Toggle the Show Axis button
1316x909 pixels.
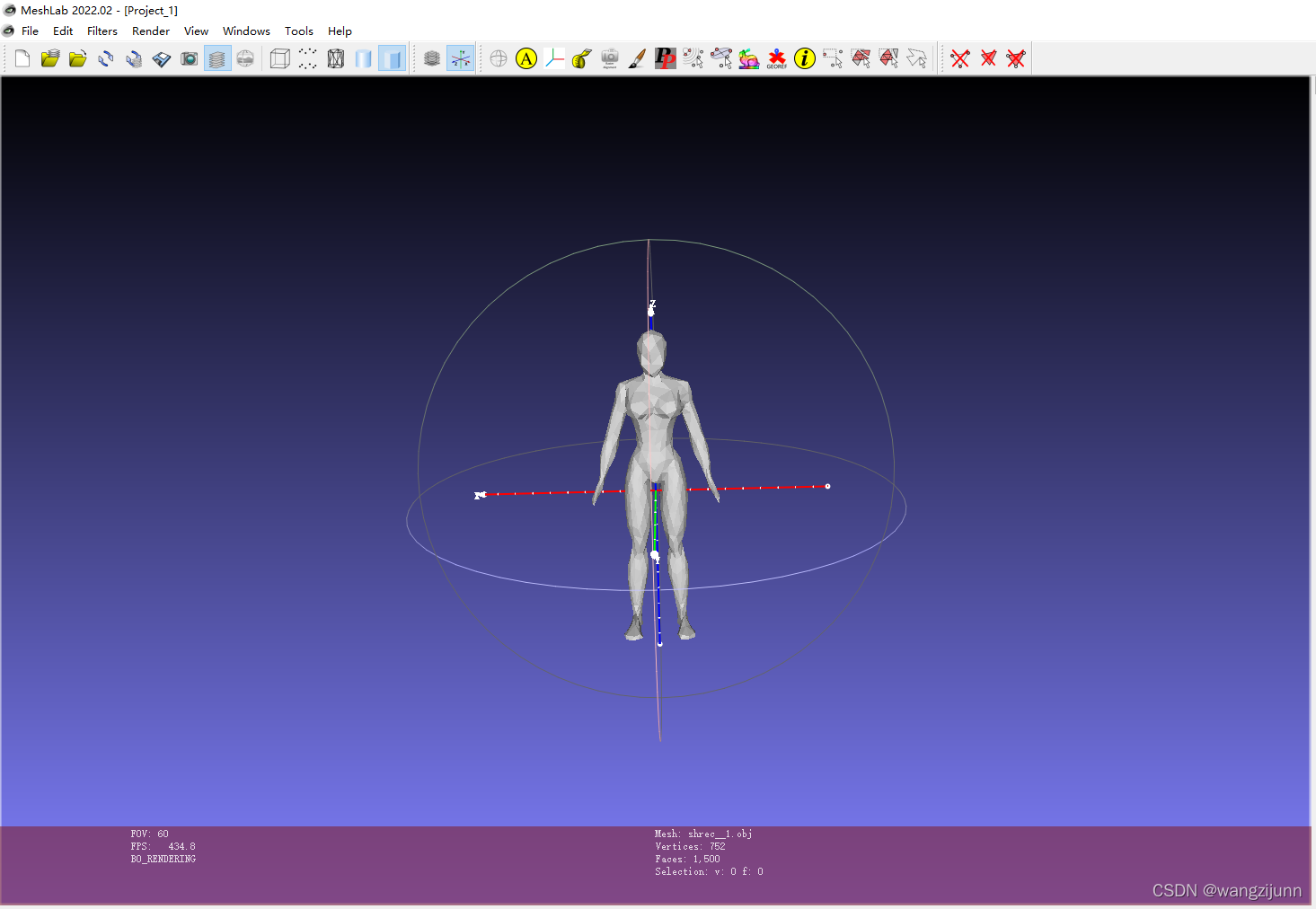460,59
